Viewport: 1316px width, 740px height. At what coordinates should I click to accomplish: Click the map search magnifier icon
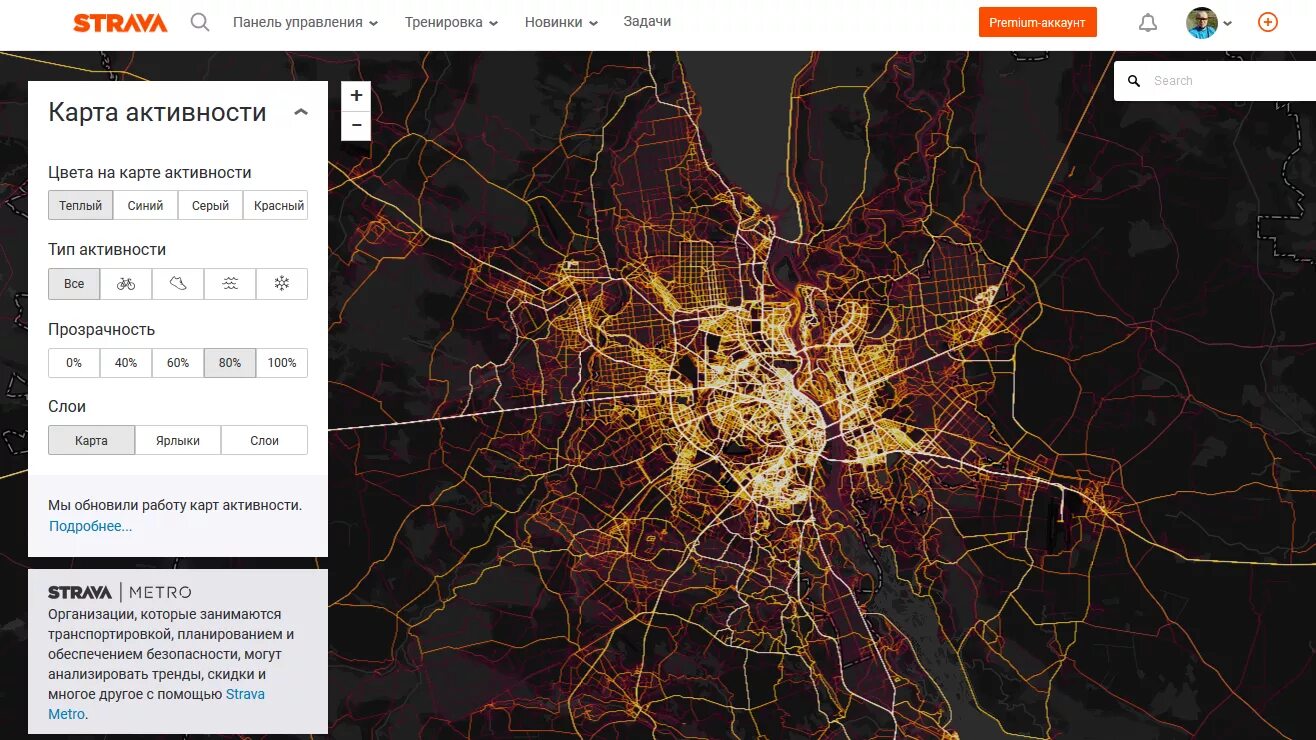pos(1134,81)
